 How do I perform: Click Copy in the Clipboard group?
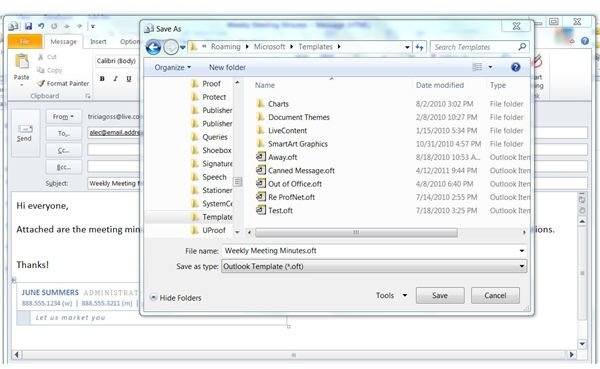49,70
